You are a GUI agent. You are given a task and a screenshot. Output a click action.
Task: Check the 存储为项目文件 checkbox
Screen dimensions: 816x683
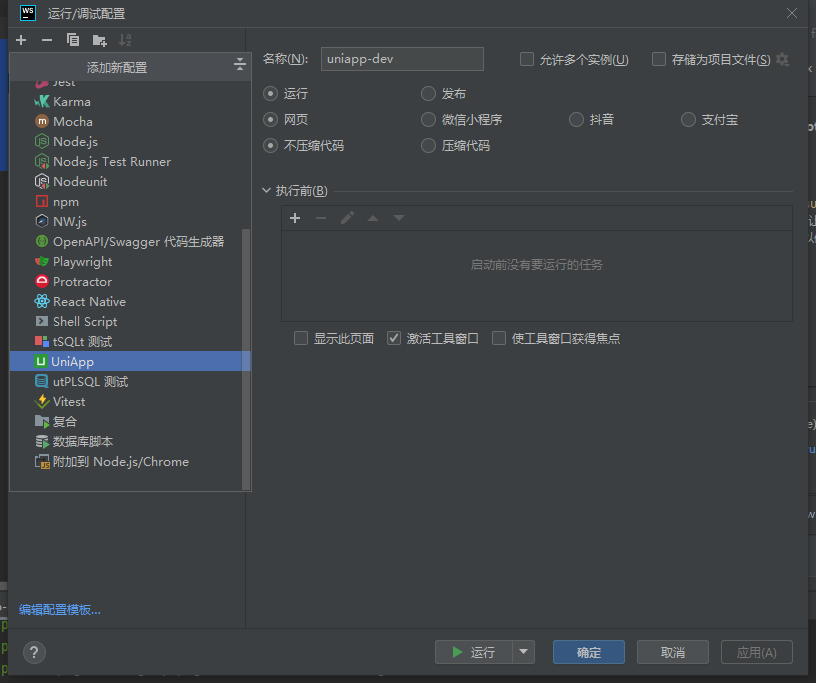tap(659, 60)
